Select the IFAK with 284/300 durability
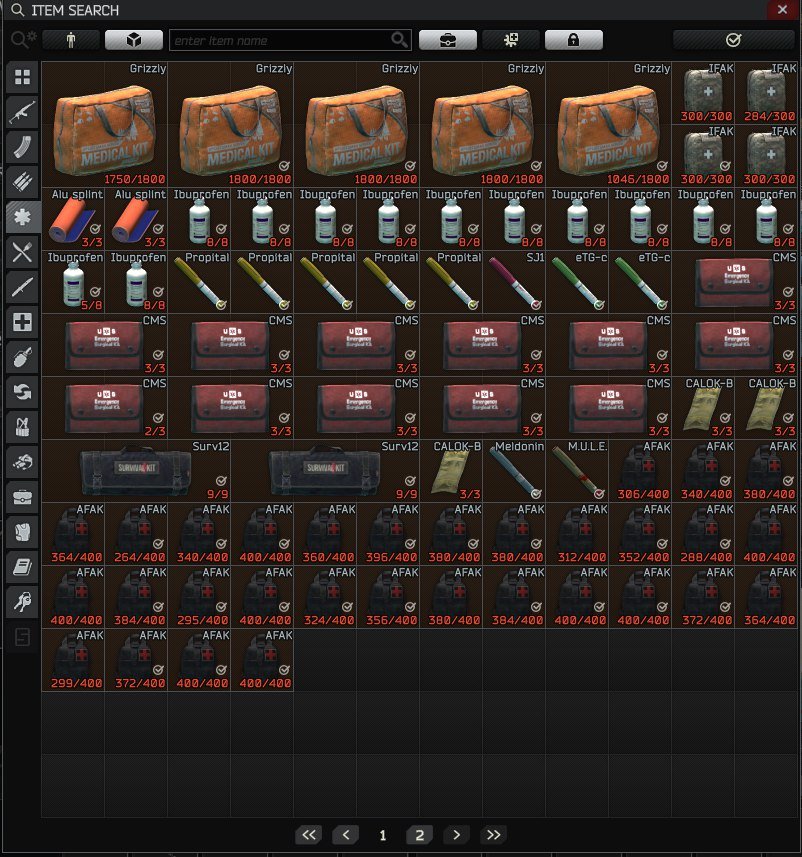This screenshot has width=802, height=857. point(766,92)
